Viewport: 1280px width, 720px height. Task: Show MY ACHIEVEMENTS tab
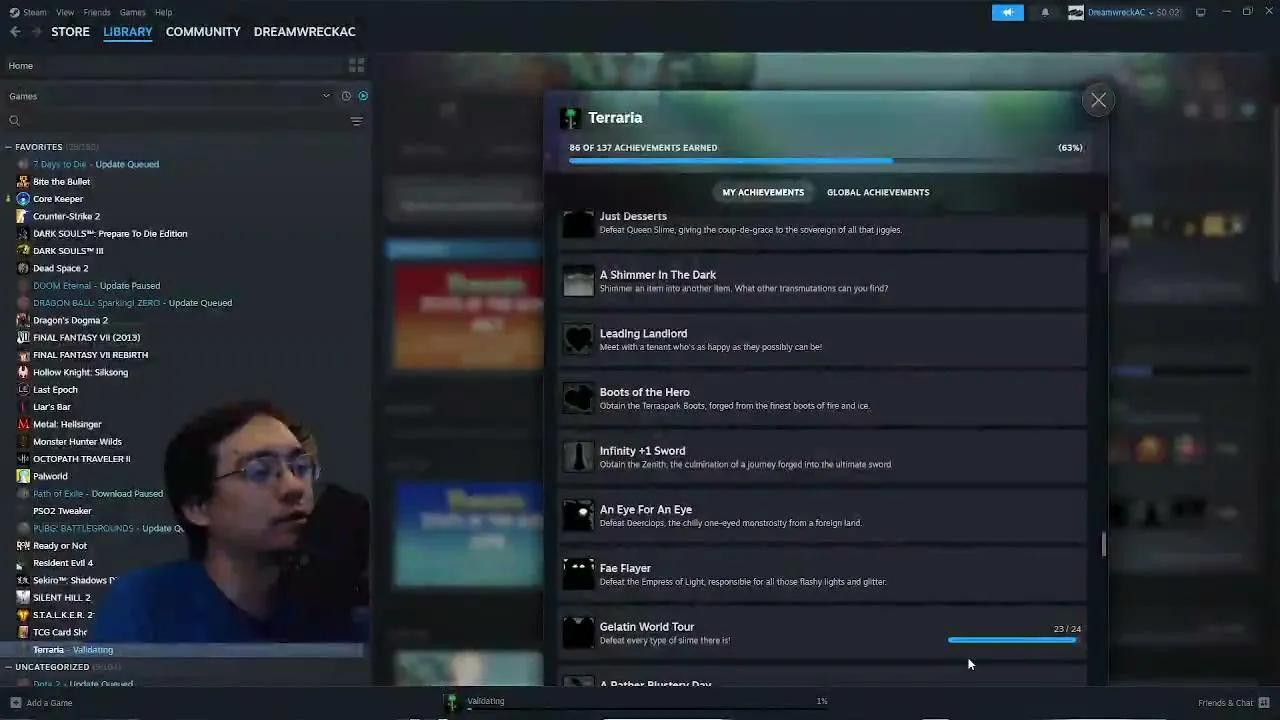763,192
